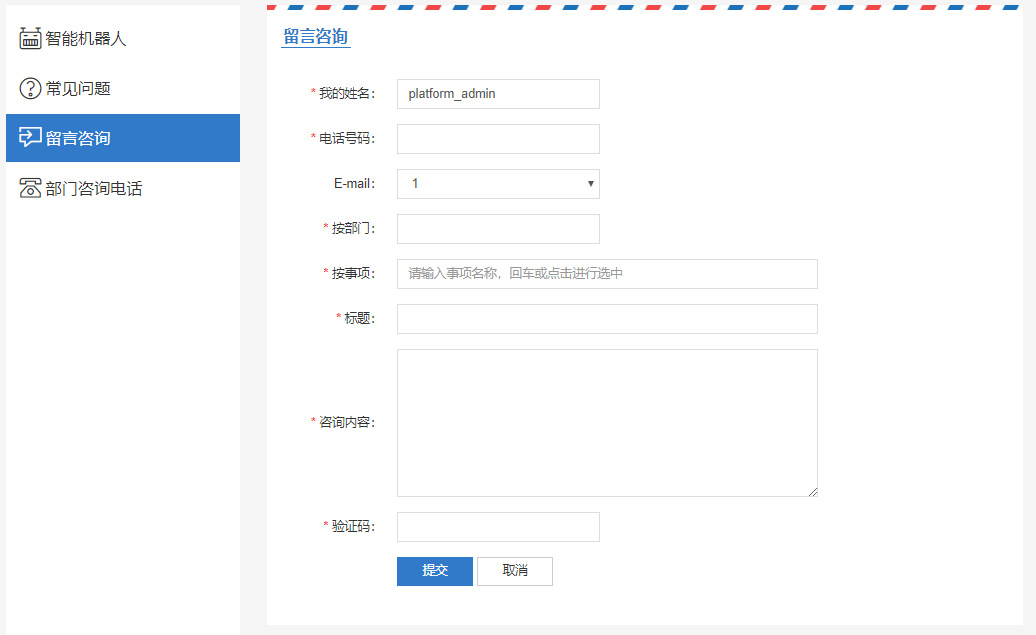
Task: Select the 留言咨询 label in the sidebar
Action: [78, 138]
